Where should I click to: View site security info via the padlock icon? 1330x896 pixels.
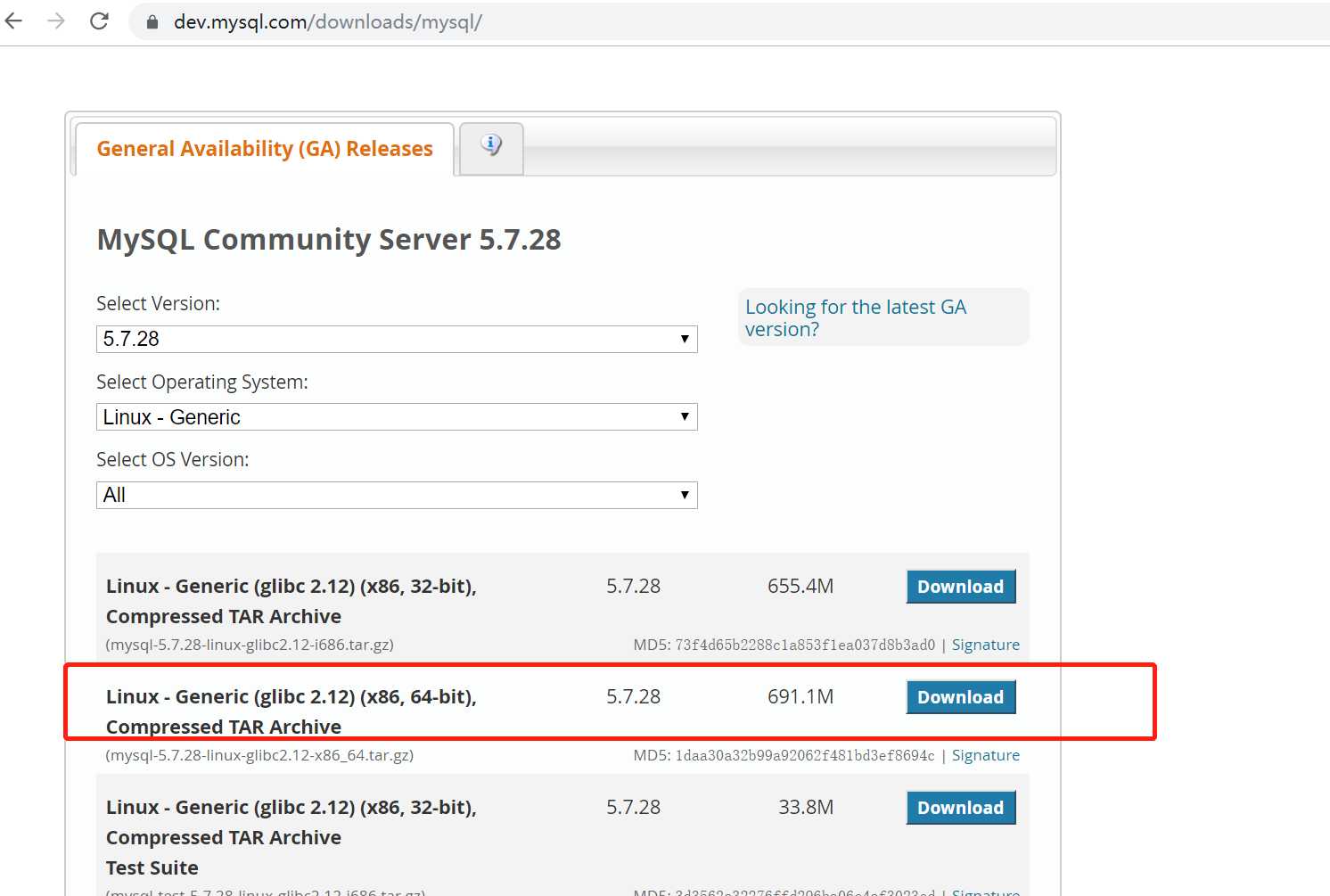pos(152,22)
